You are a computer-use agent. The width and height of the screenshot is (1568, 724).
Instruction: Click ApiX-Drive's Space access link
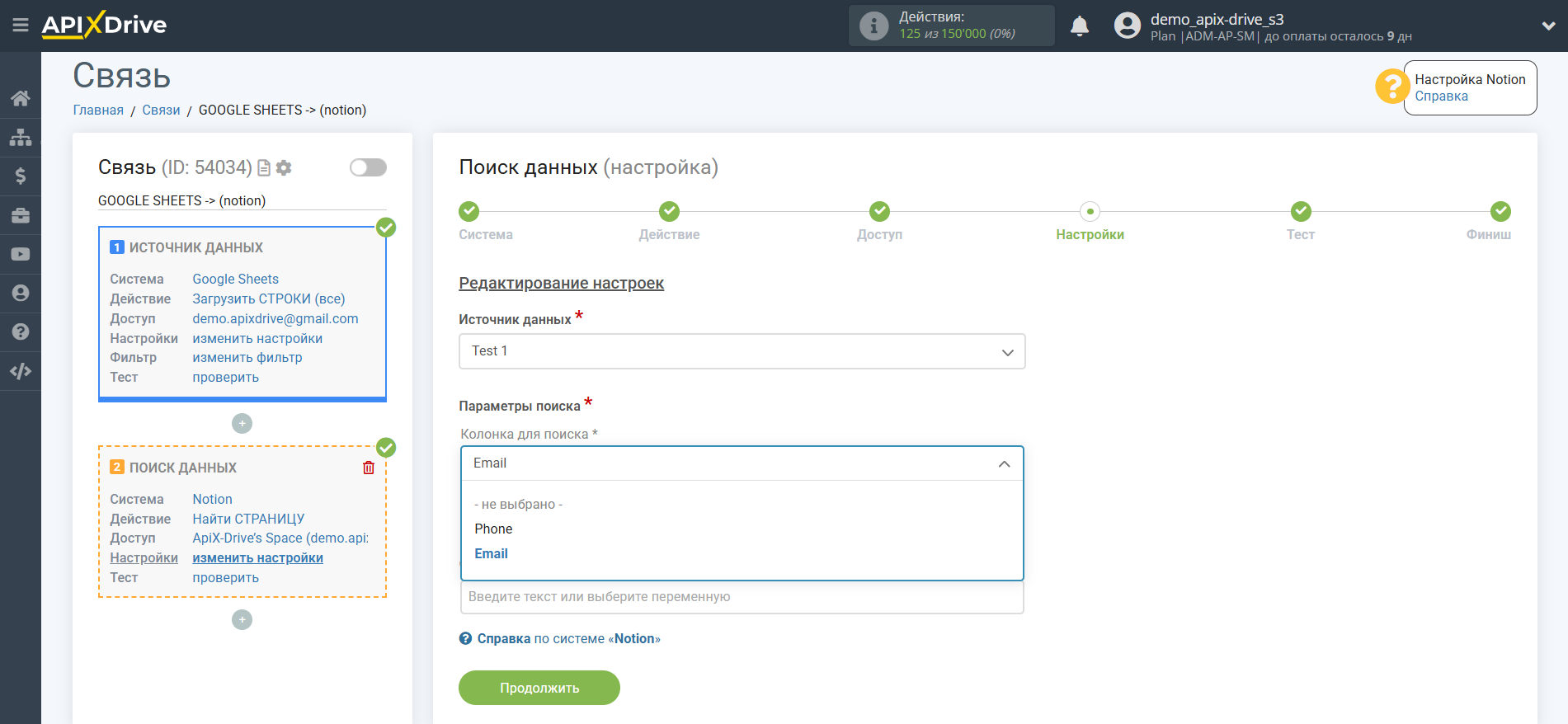(x=280, y=538)
